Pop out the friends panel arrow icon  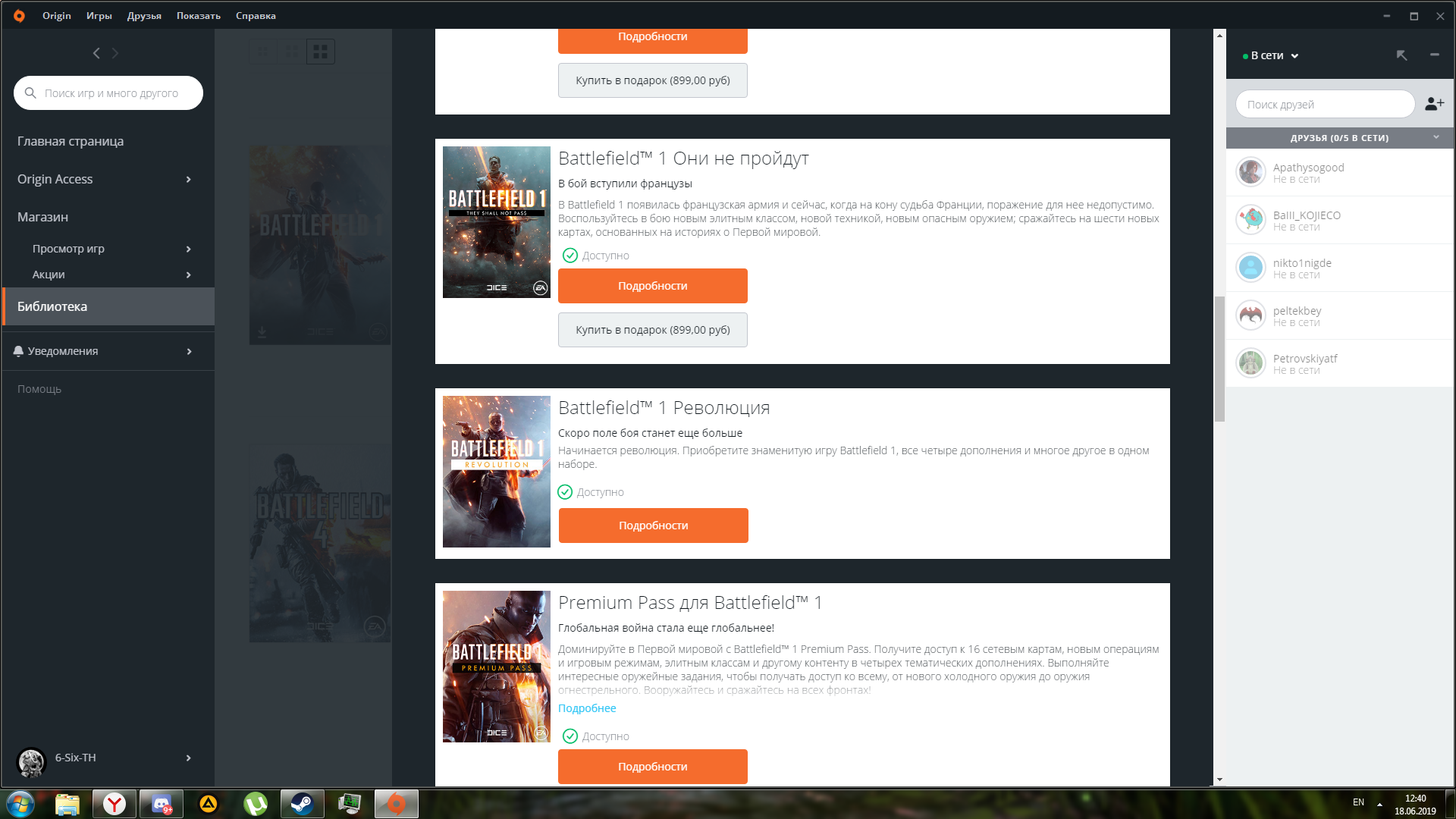click(1401, 55)
